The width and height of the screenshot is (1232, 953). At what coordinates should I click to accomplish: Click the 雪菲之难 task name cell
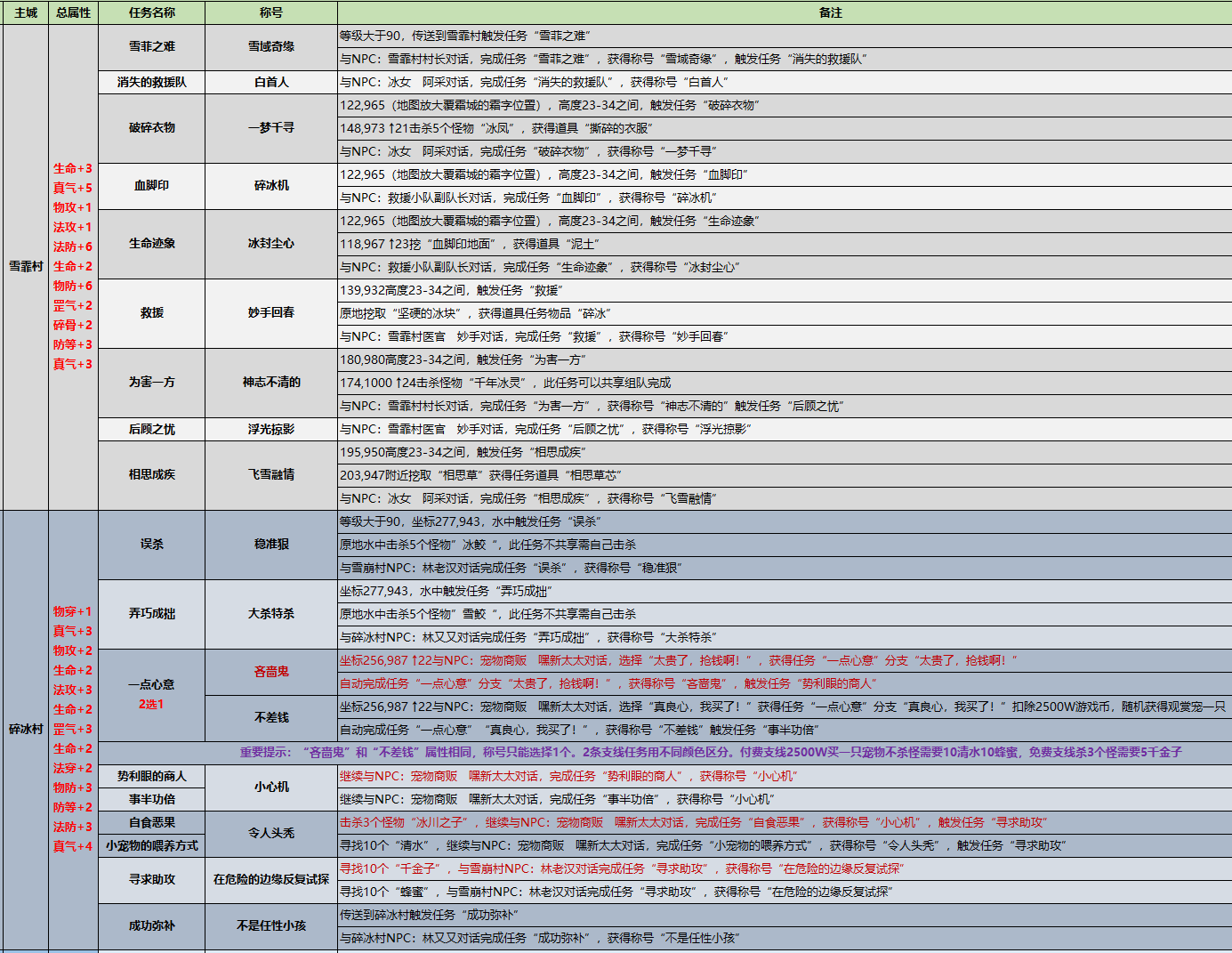tap(152, 47)
